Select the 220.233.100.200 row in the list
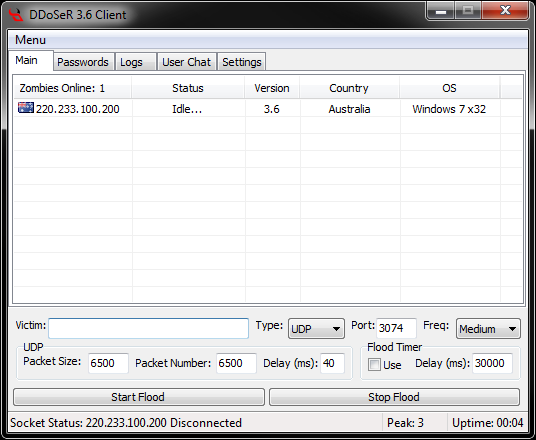This screenshot has width=536, height=440. [x=268, y=109]
